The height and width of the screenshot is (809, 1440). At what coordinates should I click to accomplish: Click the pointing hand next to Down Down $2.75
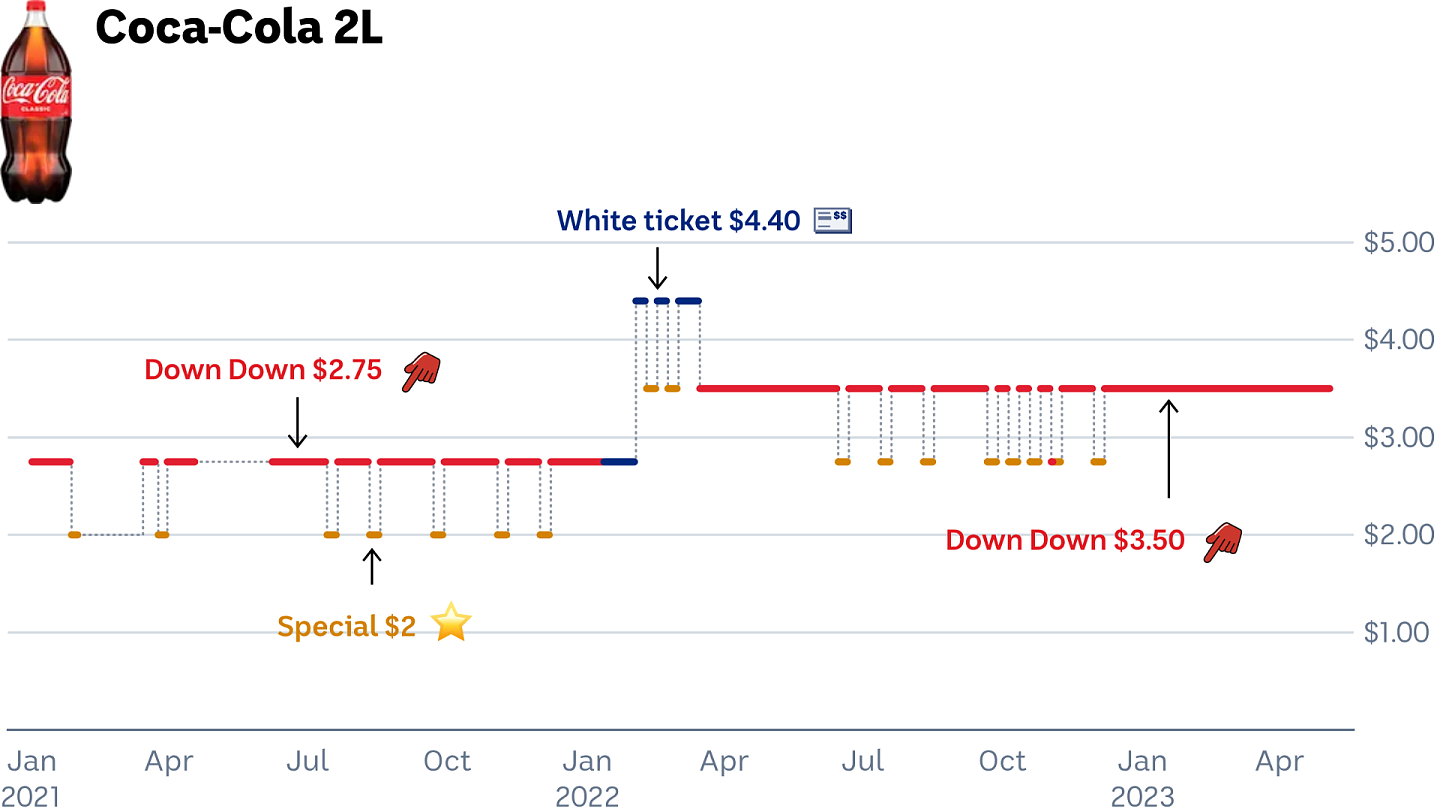tap(421, 372)
